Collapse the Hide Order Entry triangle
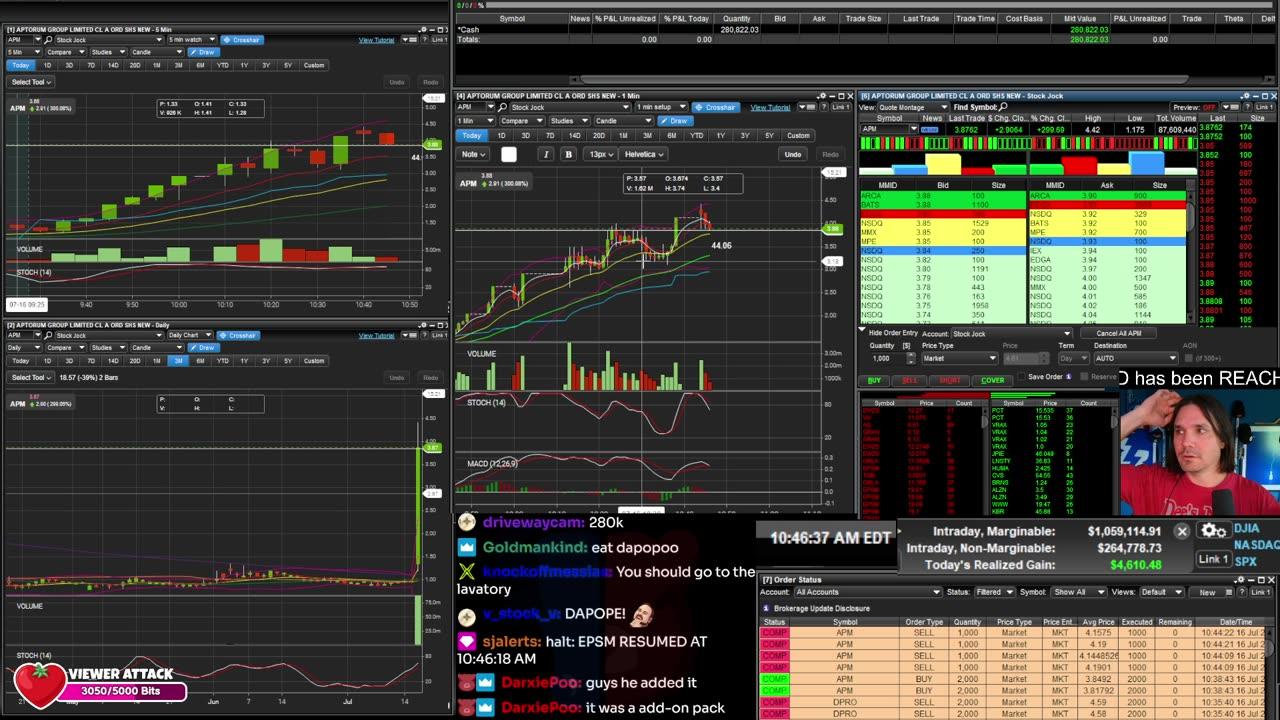The image size is (1280, 720). 862,329
